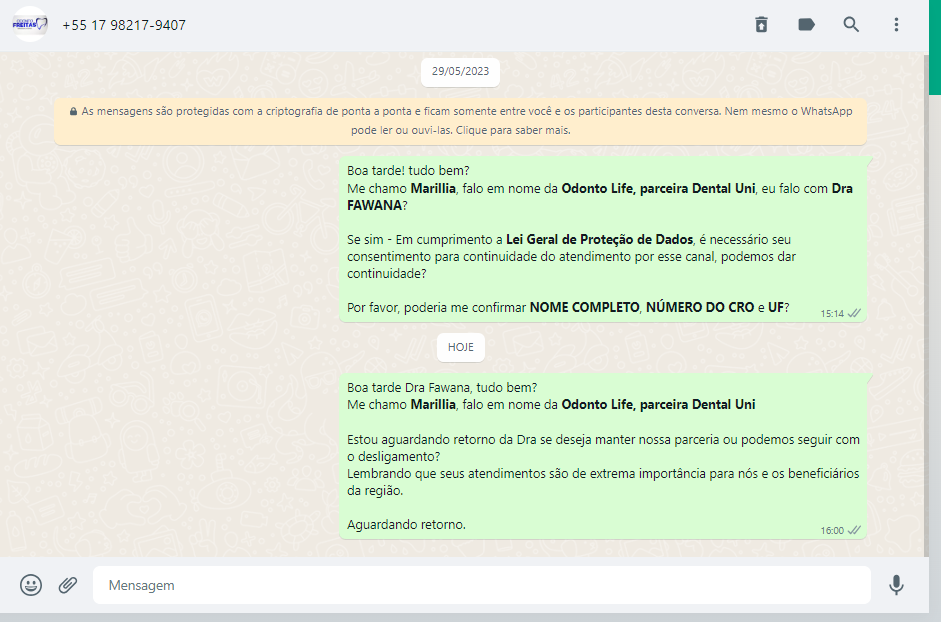Delete conversation using the trash icon
Screen dimensions: 941x622
tap(761, 25)
